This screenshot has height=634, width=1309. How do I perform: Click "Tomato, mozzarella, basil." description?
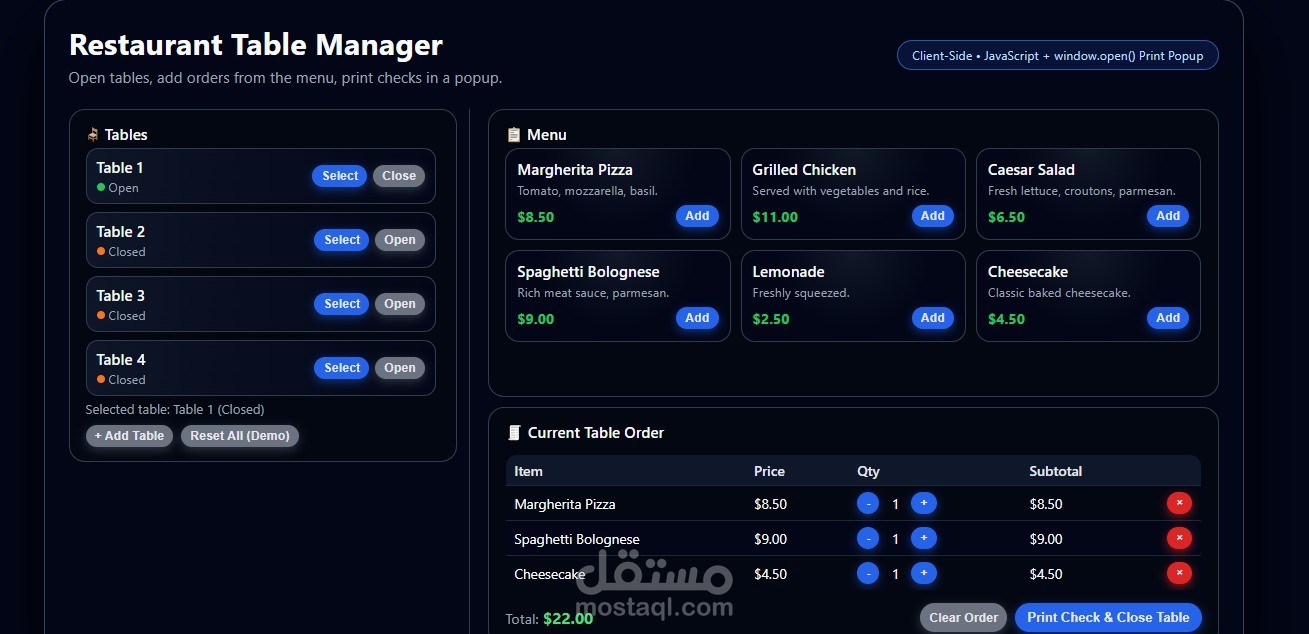[x=587, y=191]
